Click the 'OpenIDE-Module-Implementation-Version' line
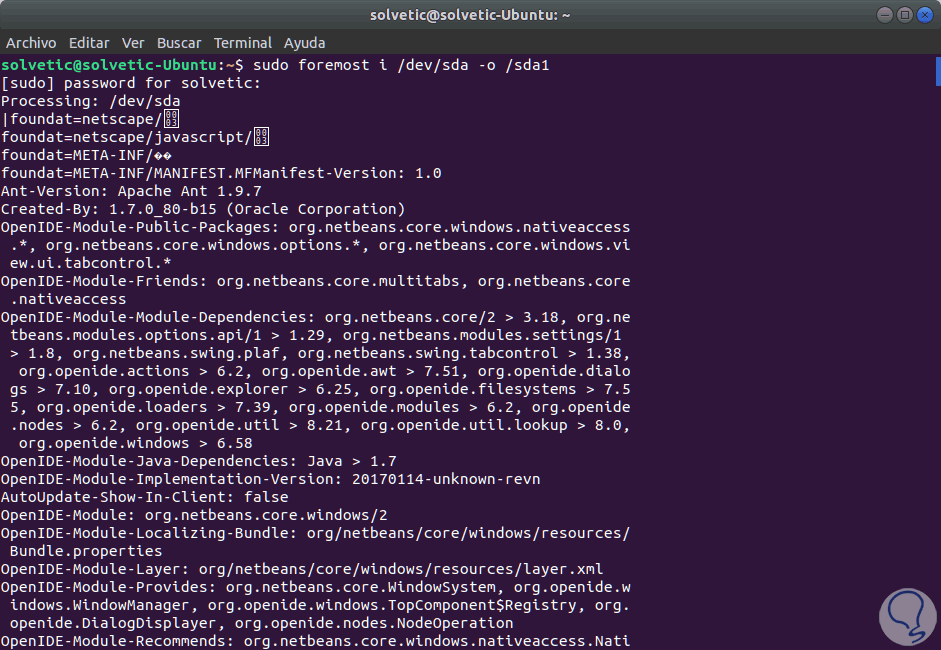The width and height of the screenshot is (941, 650). (x=271, y=479)
